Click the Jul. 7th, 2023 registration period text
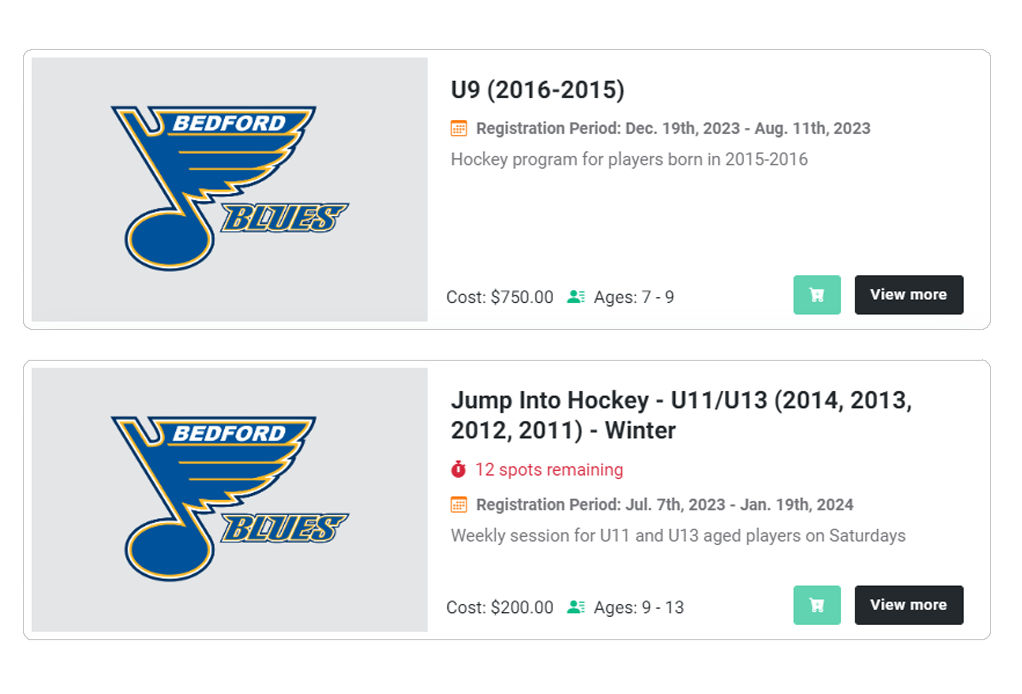 pyautogui.click(x=664, y=504)
